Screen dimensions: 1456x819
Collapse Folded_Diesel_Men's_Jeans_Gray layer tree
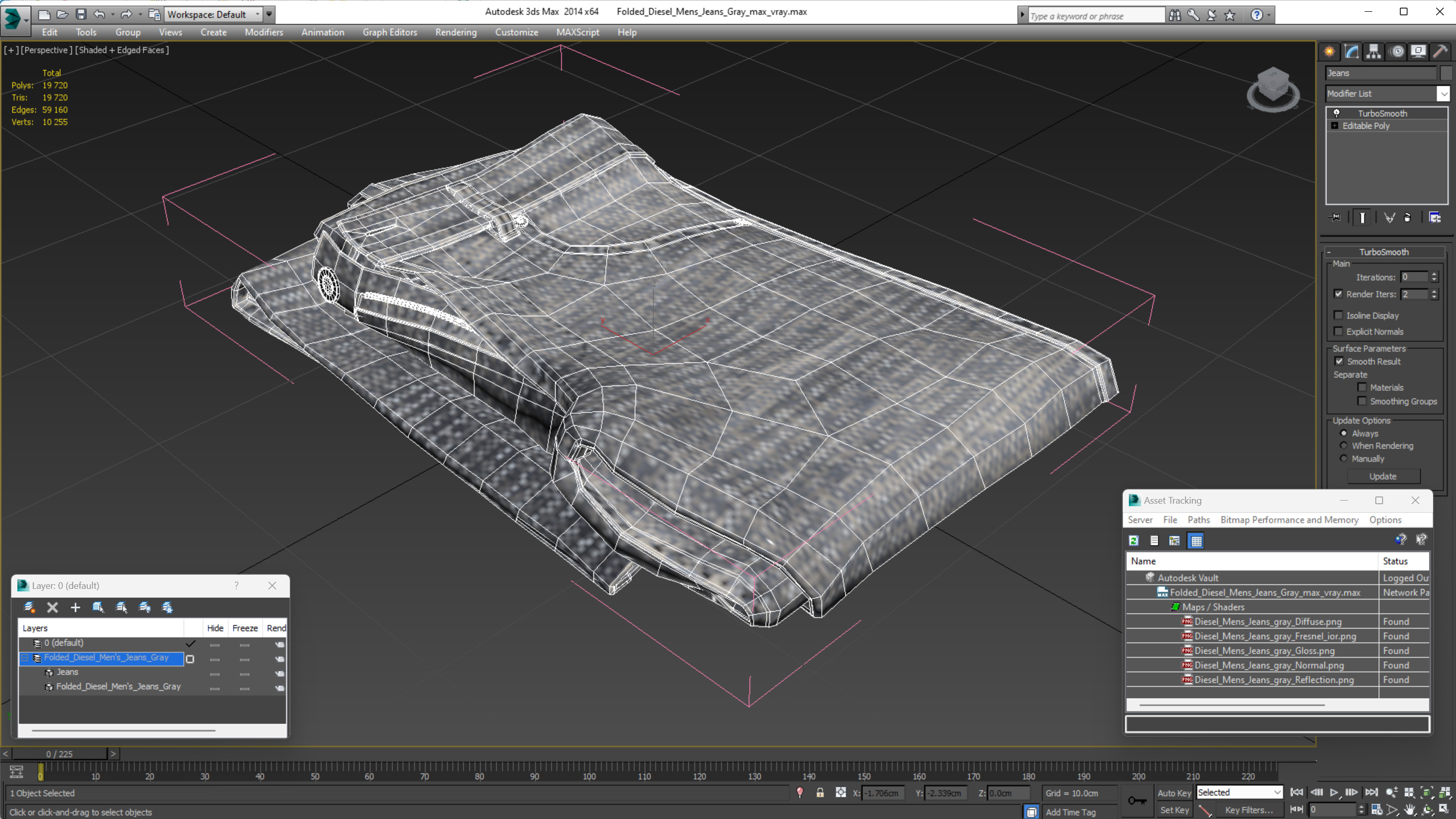[x=26, y=657]
